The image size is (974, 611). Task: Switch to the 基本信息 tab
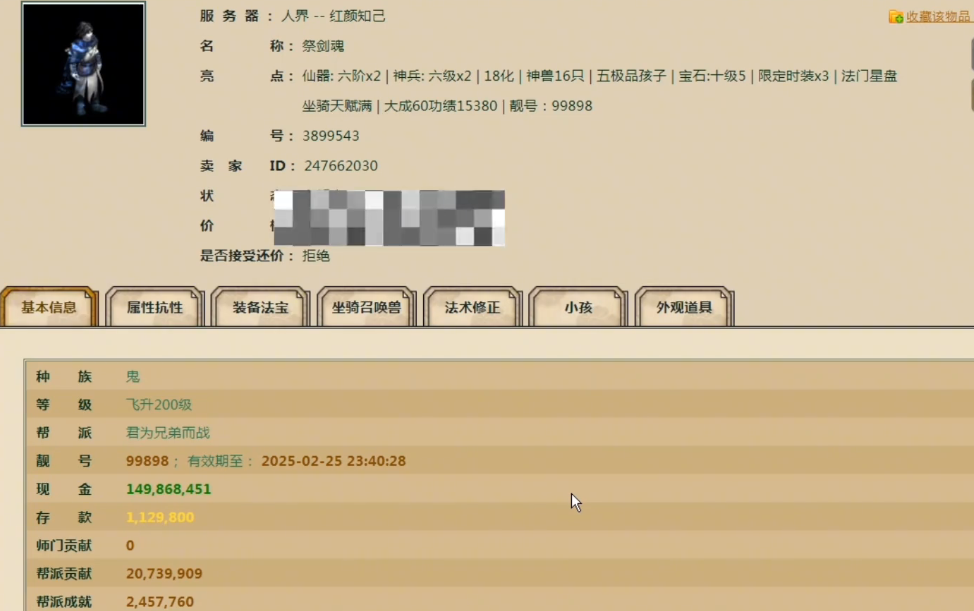pyautogui.click(x=49, y=308)
